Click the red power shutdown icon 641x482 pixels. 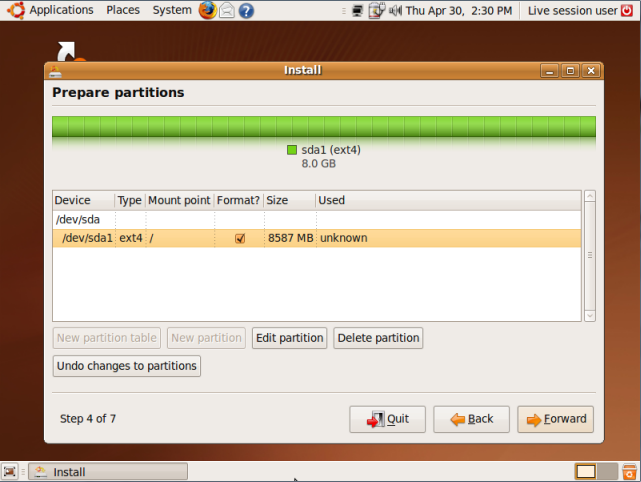[x=627, y=10]
